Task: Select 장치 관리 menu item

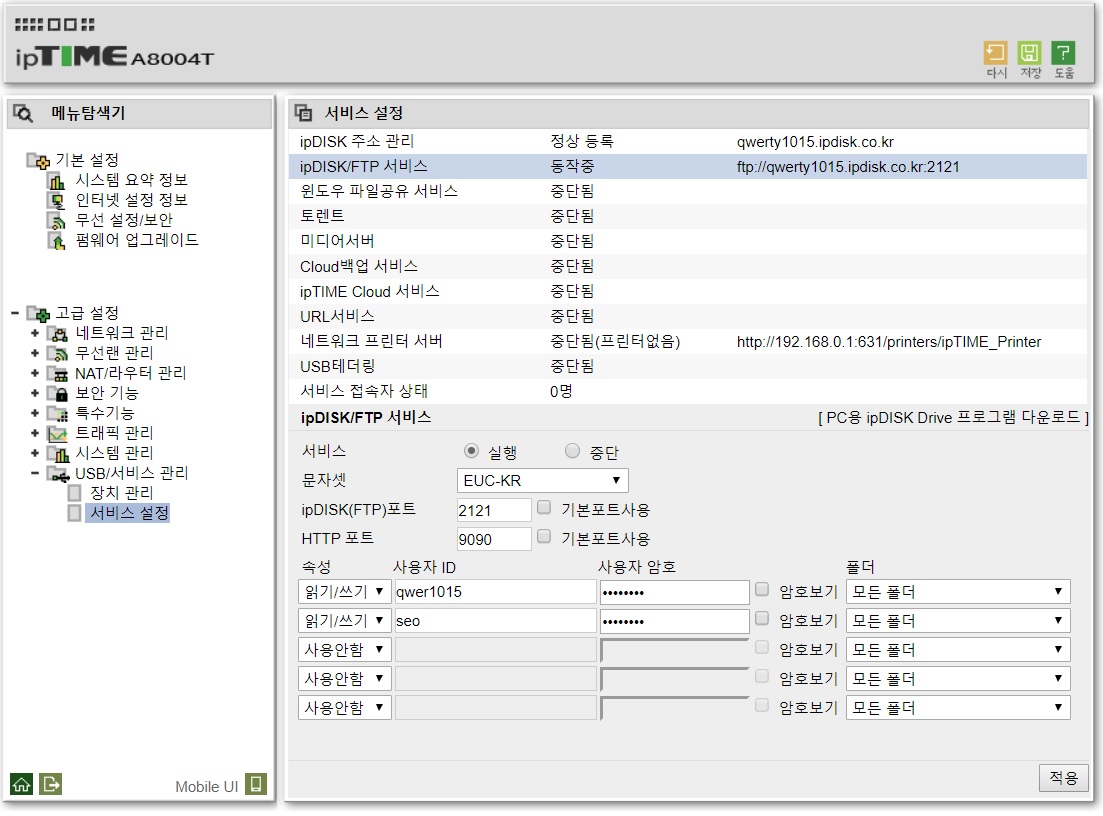Action: [x=121, y=493]
